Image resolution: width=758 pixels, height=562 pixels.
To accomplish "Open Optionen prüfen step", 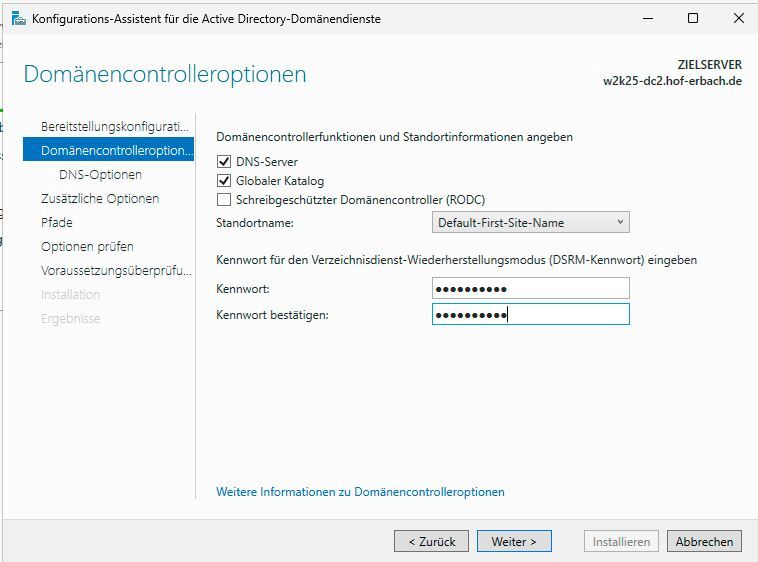I will coord(87,246).
